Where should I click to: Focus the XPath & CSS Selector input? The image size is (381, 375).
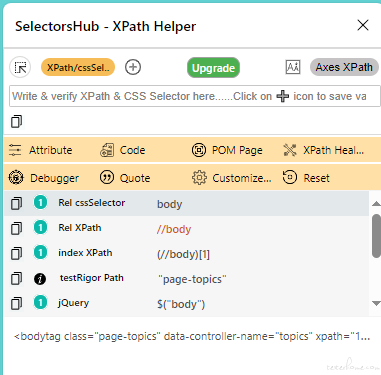[x=195, y=96]
